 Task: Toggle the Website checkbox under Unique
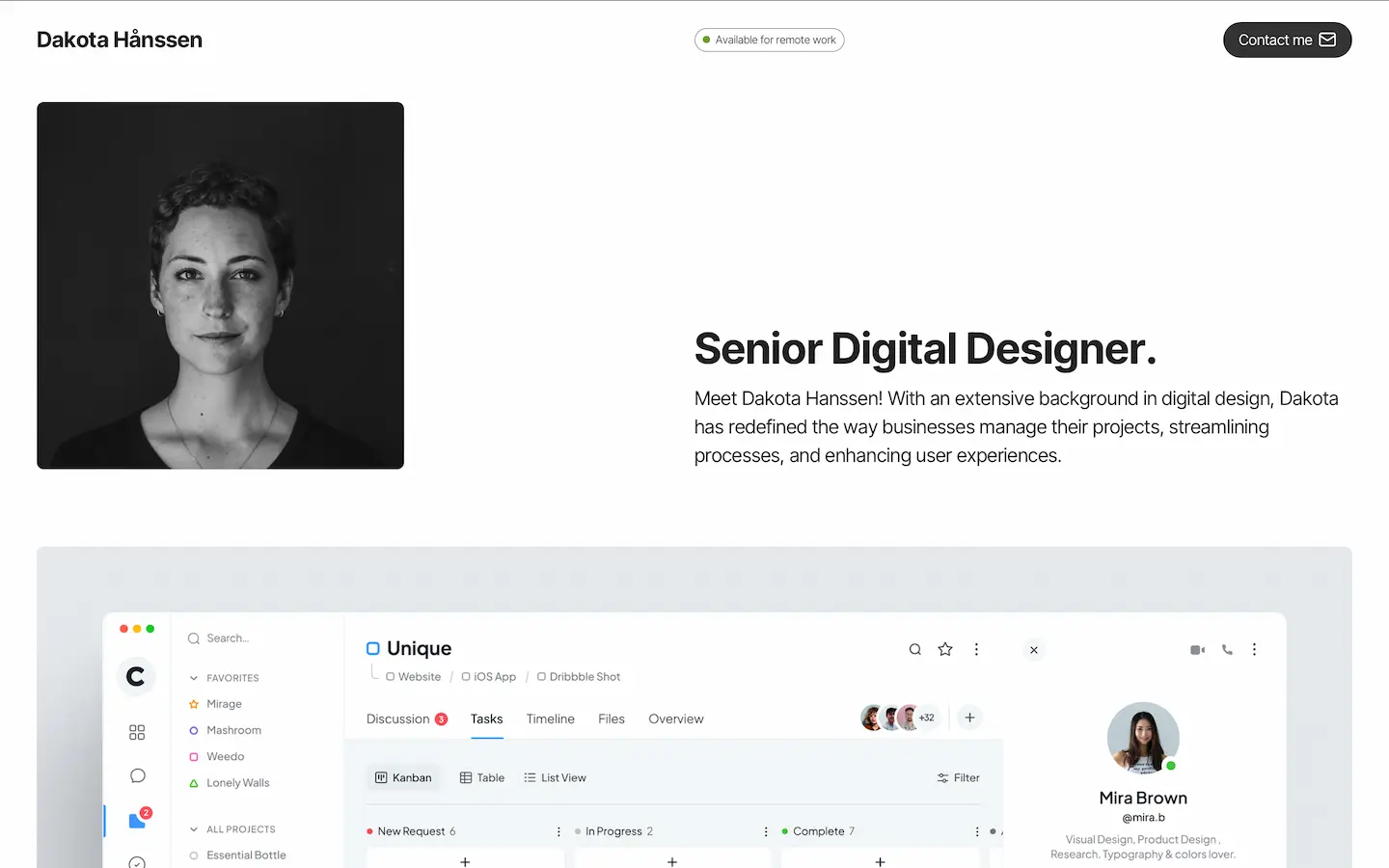click(391, 677)
